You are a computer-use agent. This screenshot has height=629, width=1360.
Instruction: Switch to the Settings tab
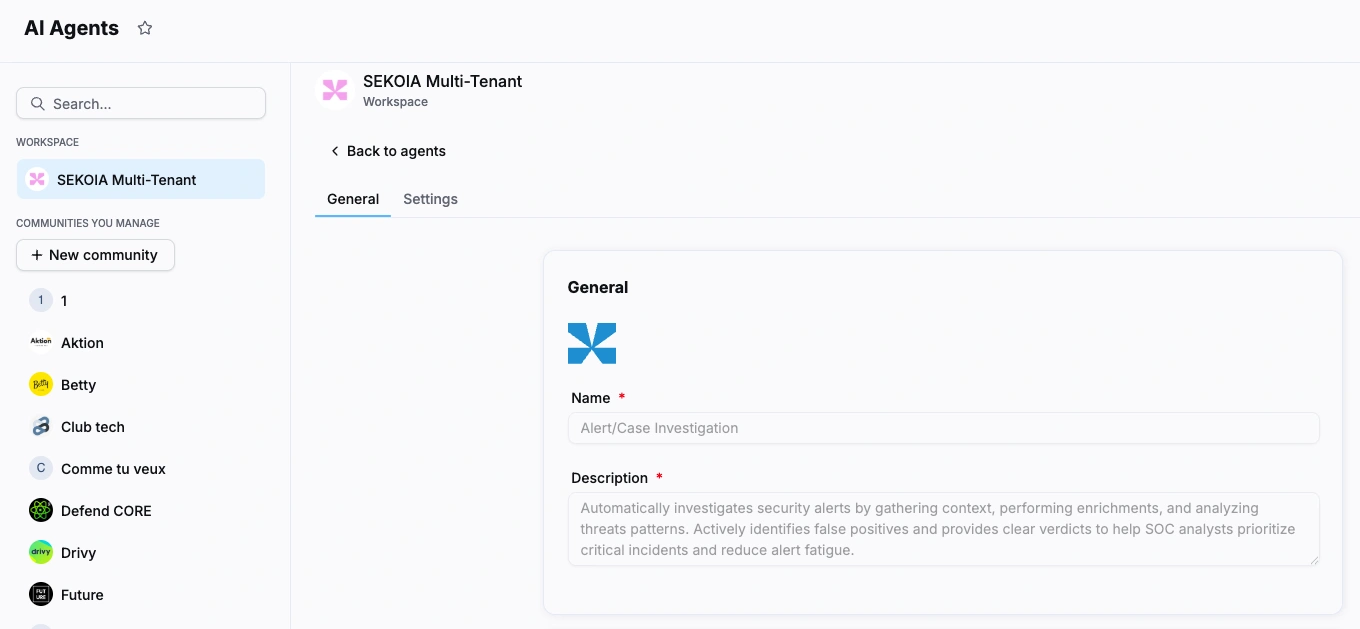[430, 199]
